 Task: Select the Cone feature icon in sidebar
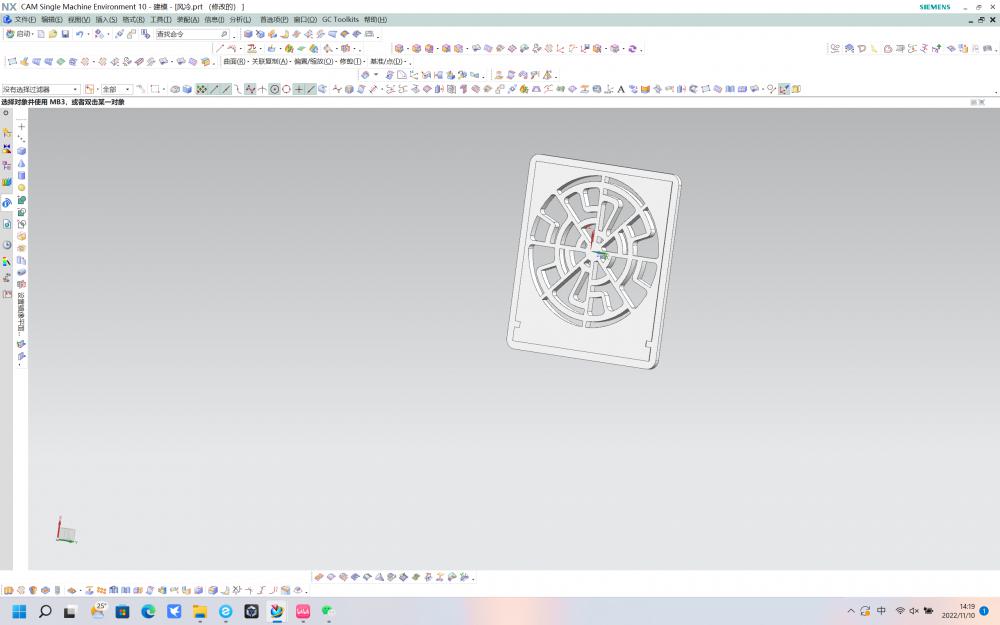coord(21,163)
